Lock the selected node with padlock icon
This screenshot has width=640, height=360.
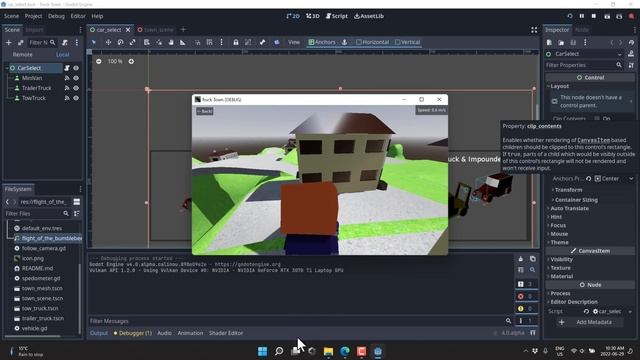(236, 42)
